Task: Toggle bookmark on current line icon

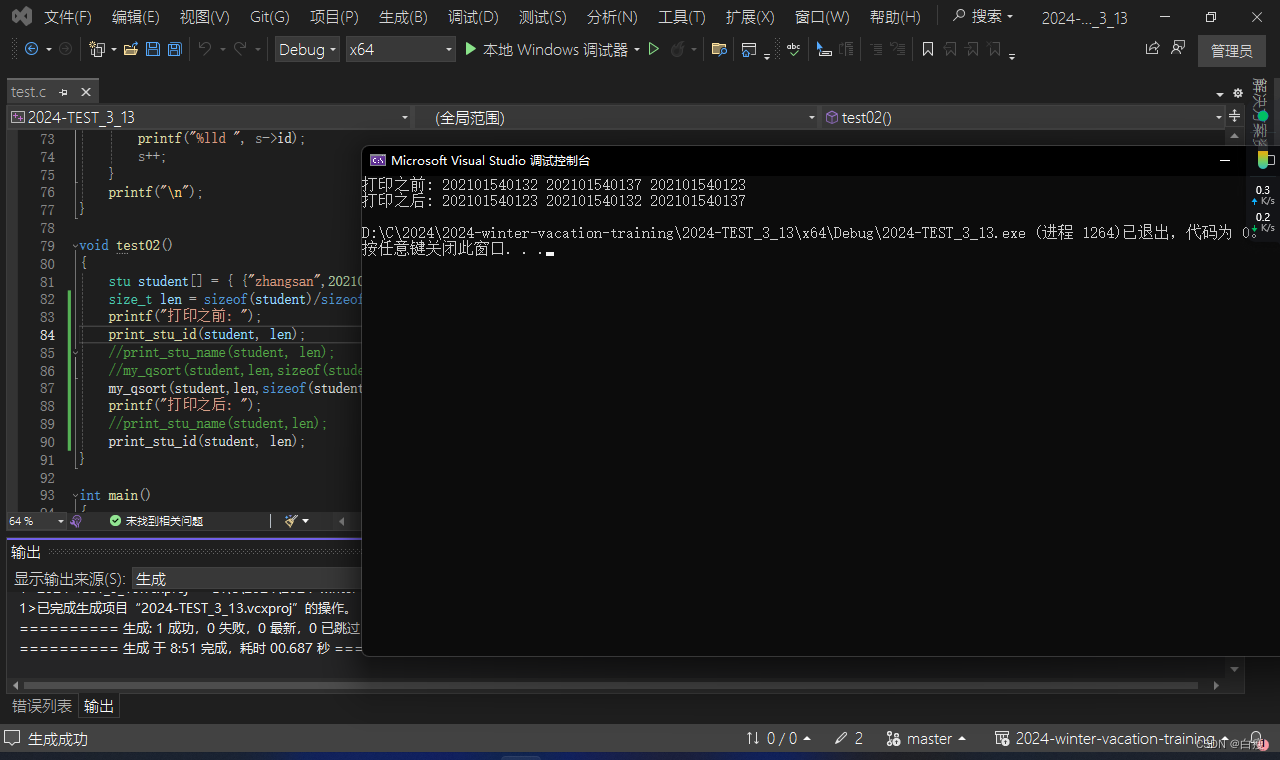Action: click(928, 49)
